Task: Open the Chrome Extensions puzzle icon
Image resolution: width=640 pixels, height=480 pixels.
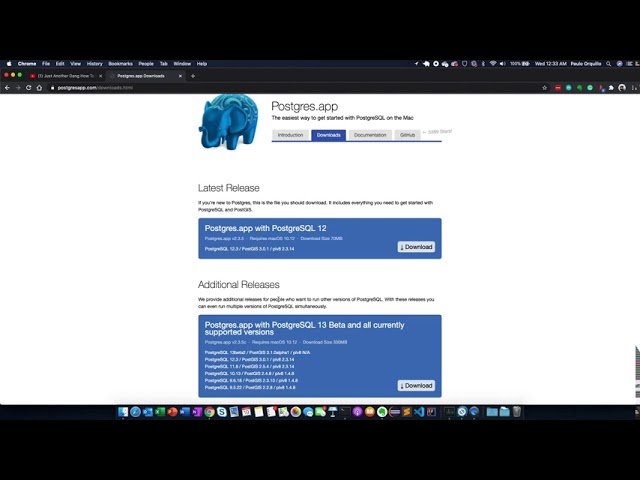Action: pyautogui.click(x=611, y=88)
